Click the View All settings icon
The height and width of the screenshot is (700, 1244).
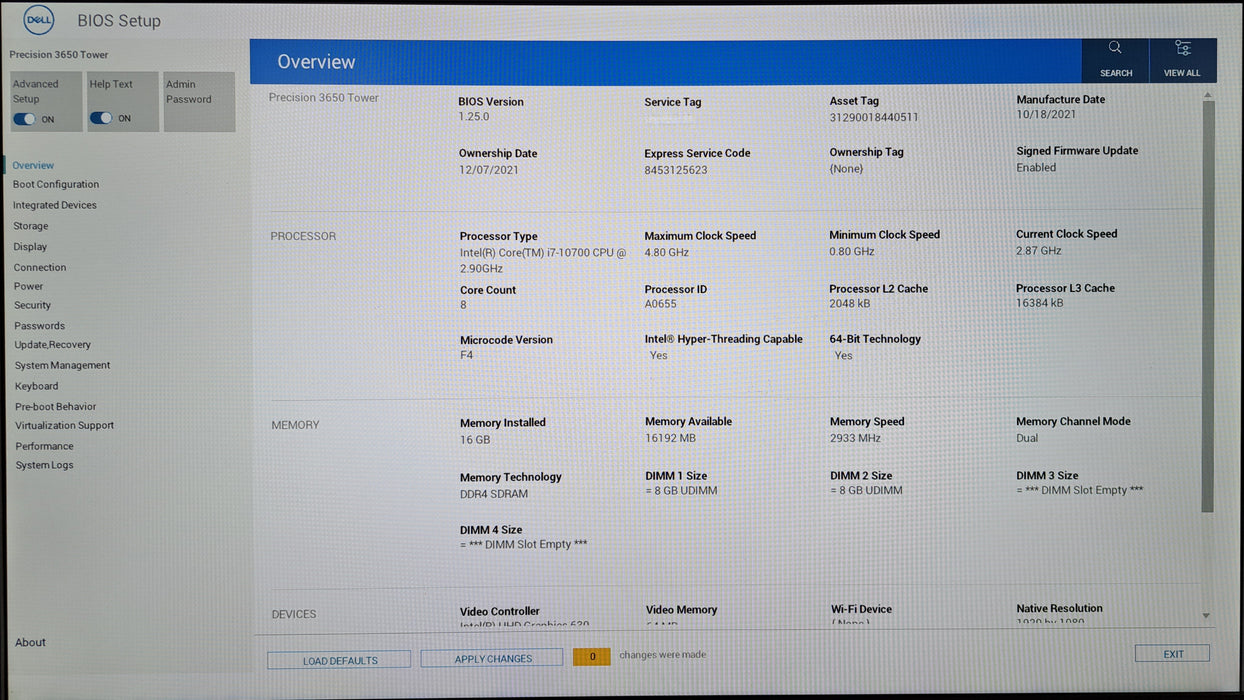(1183, 47)
